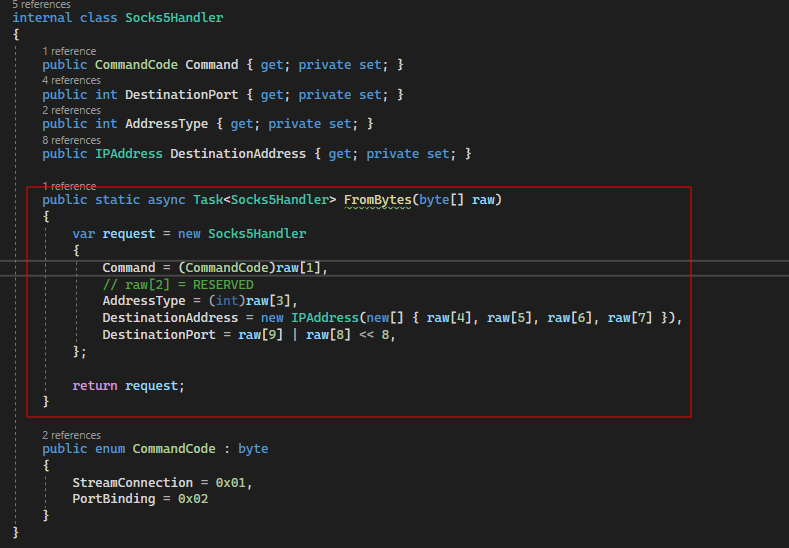This screenshot has width=789, height=548.
Task: Click "4 references" above the DestinationPort property
Action: point(71,80)
